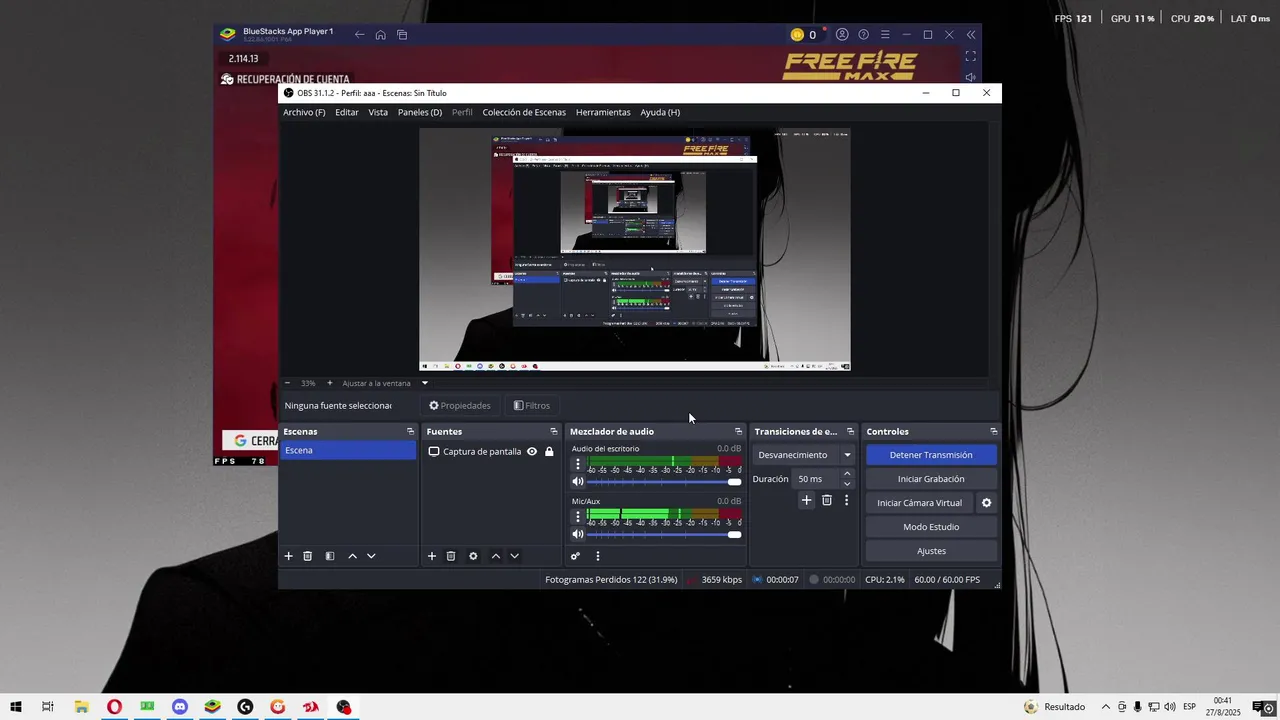
Task: Open Vista menu
Action: (x=378, y=112)
